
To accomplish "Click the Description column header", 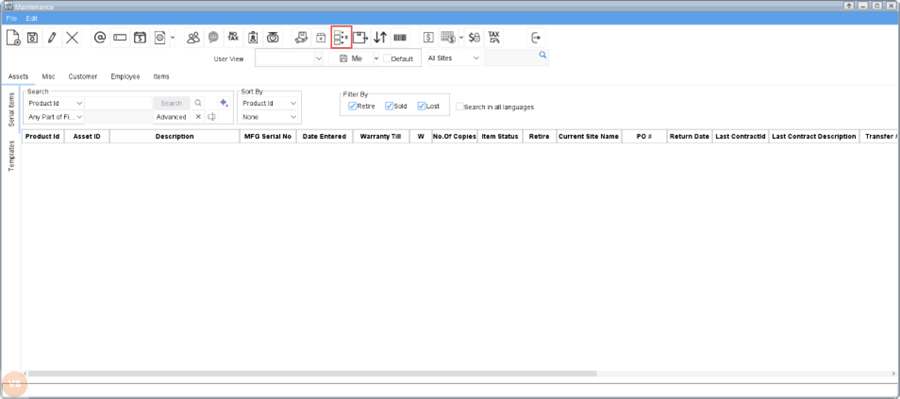I will (x=174, y=137).
